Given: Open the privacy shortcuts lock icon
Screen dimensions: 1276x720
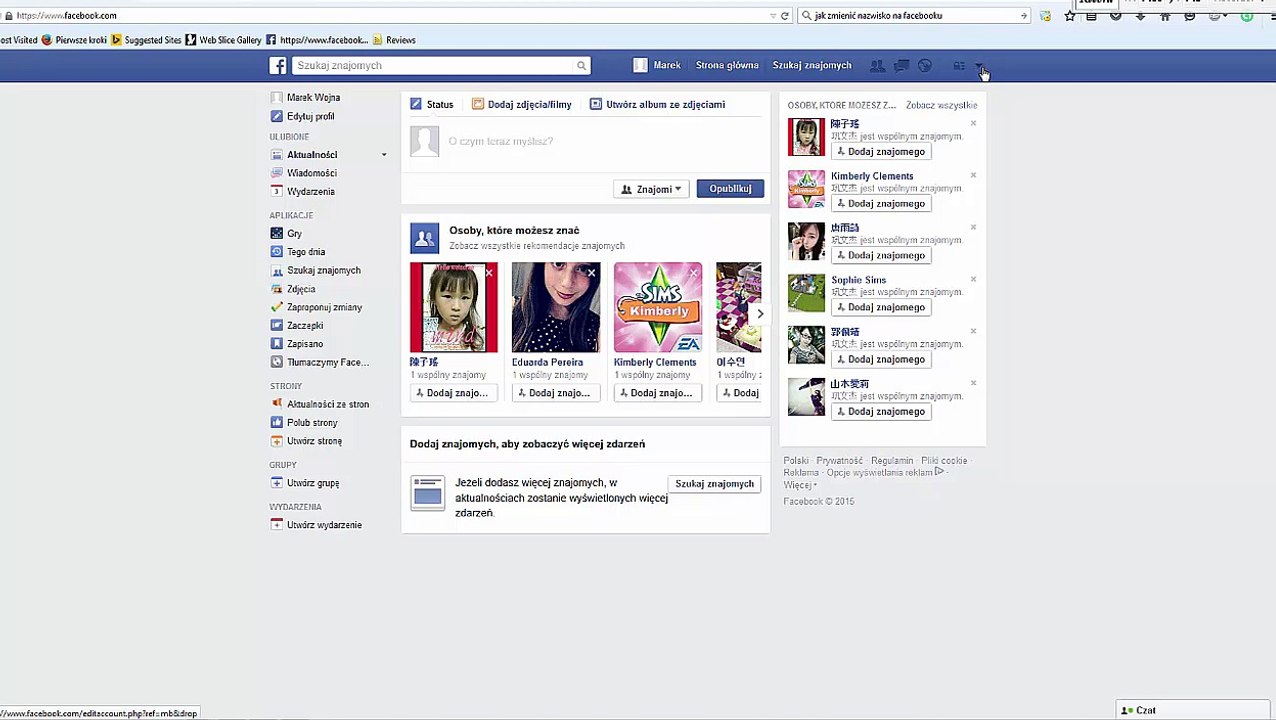Looking at the screenshot, I should [x=959, y=66].
